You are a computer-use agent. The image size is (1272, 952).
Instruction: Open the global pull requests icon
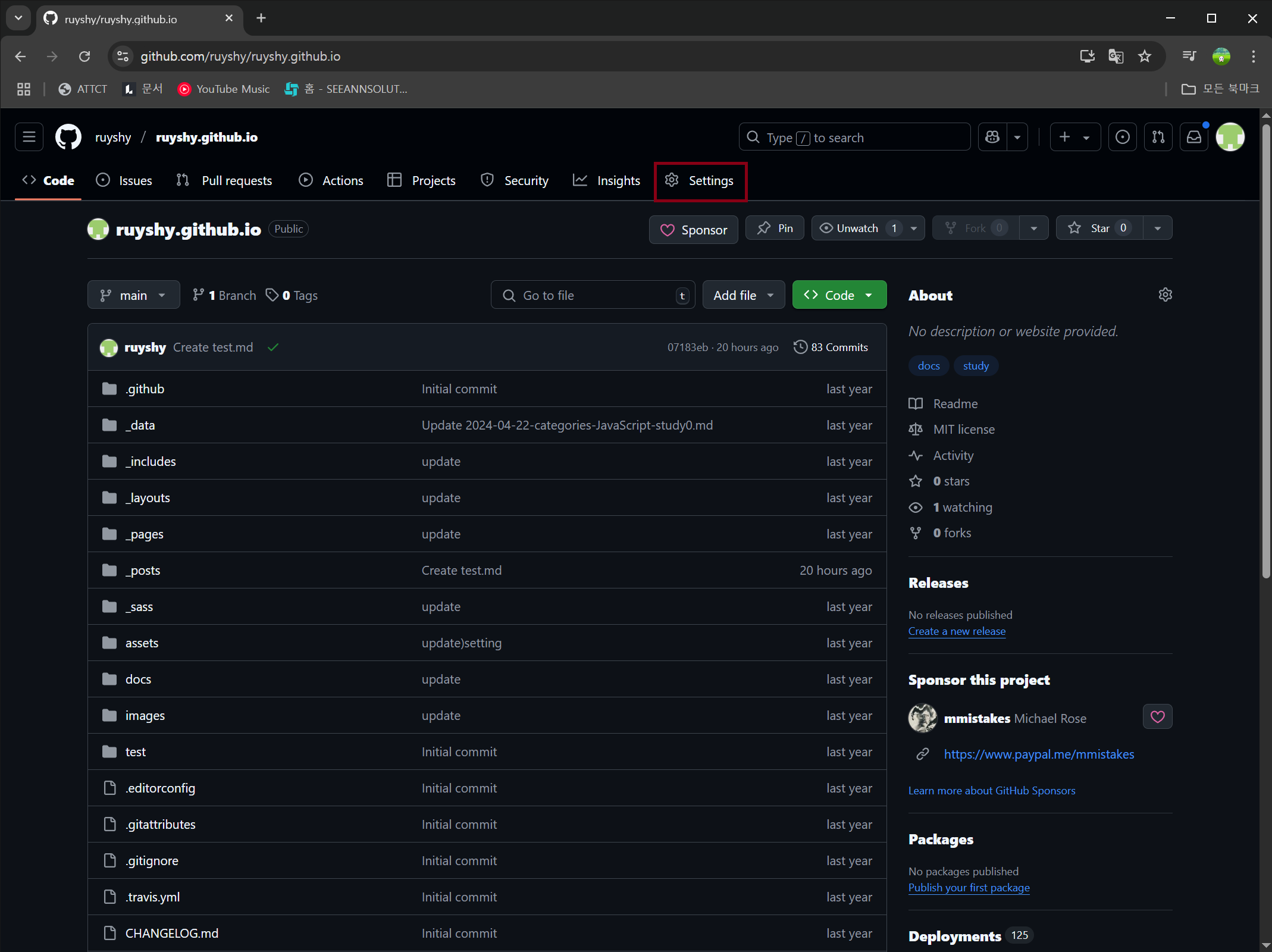[1158, 137]
